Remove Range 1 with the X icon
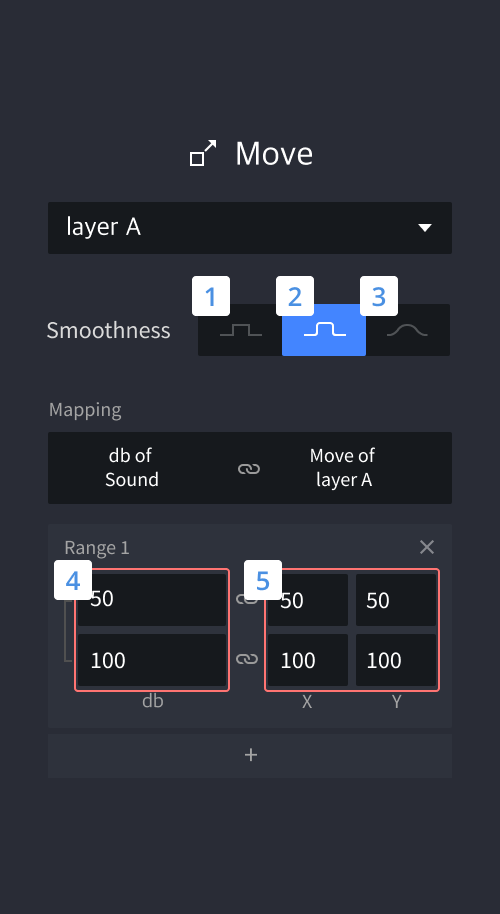This screenshot has height=914, width=500. pos(427,547)
